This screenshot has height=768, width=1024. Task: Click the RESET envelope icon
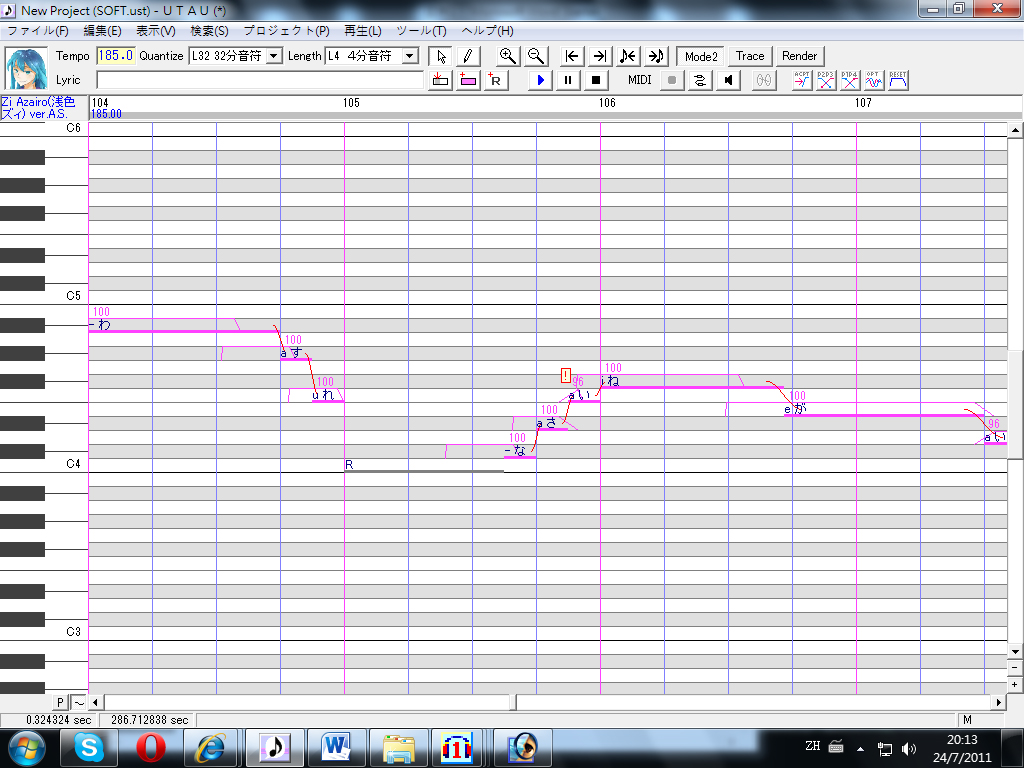[x=898, y=80]
